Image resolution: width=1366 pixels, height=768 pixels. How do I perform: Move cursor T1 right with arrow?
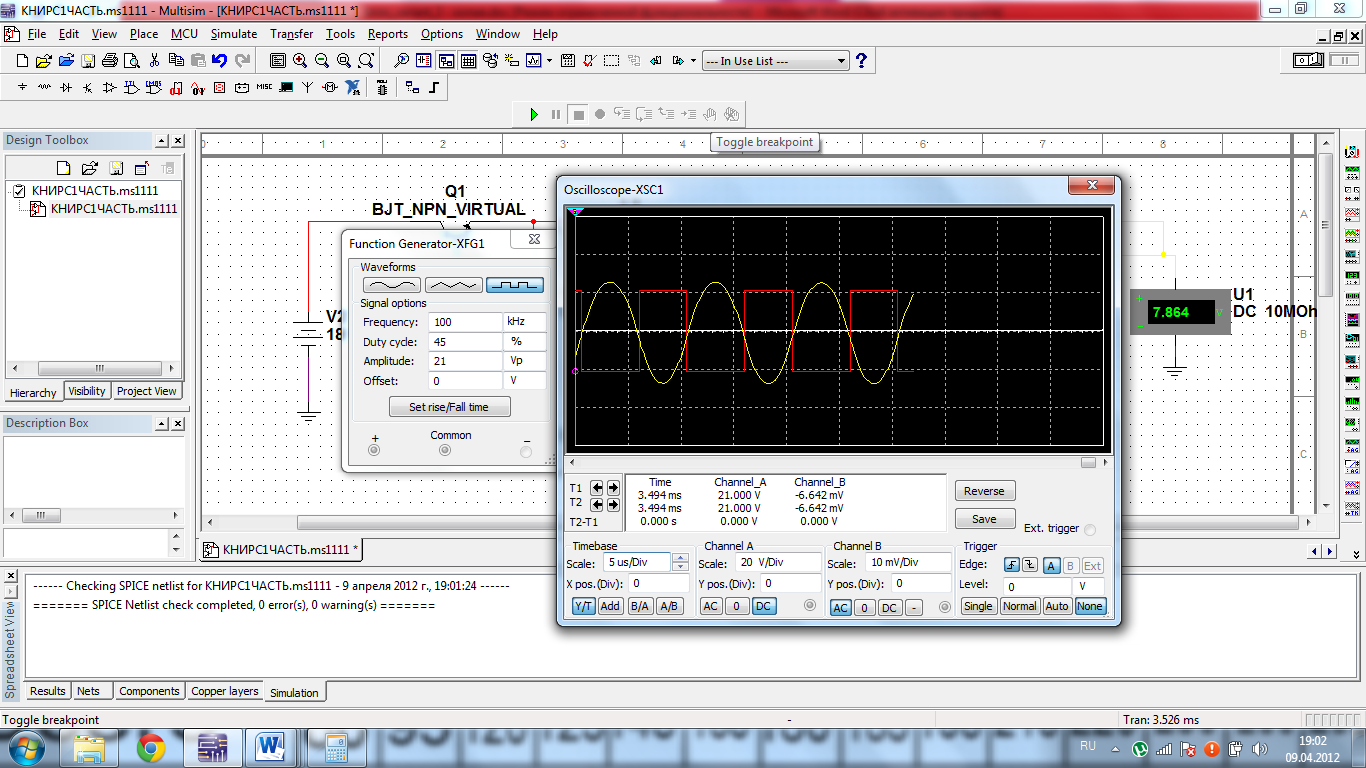click(x=613, y=488)
